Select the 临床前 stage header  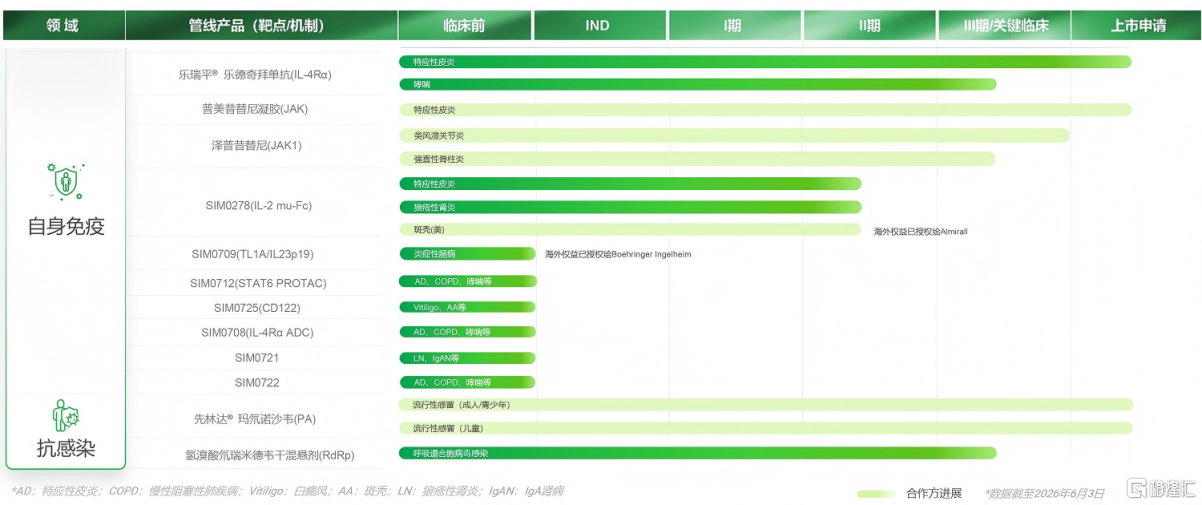click(x=465, y=26)
